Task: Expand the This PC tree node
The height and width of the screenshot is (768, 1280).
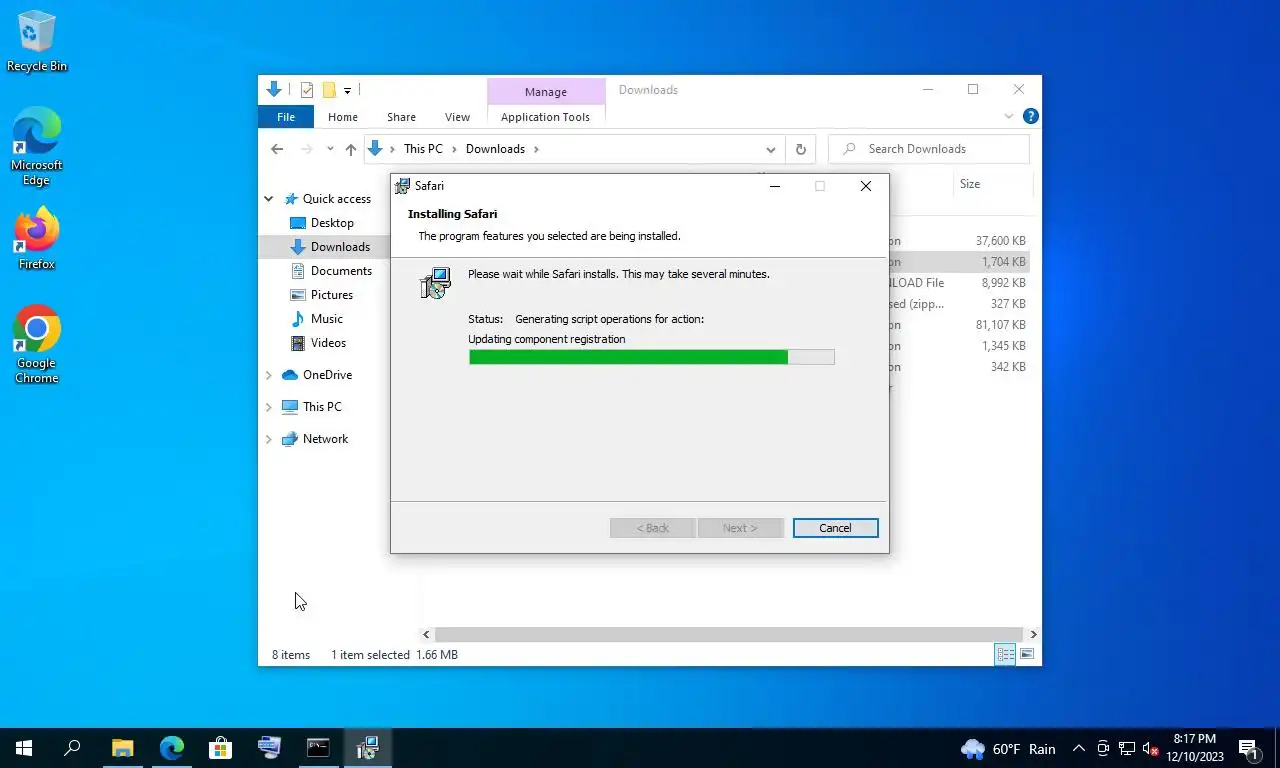Action: tap(268, 407)
